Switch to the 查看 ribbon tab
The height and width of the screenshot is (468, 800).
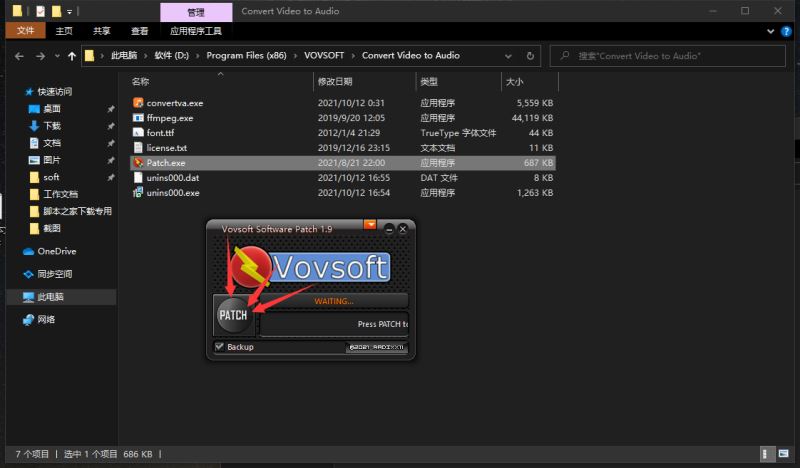coord(140,31)
